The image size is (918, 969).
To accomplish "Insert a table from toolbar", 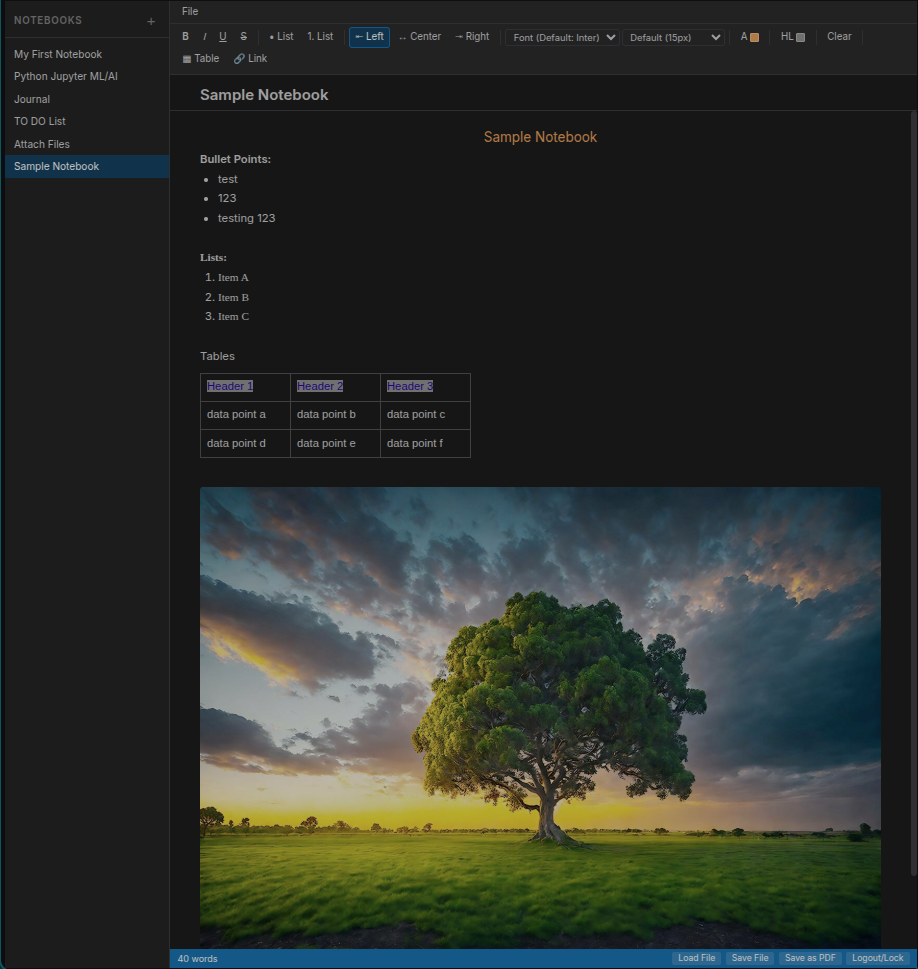I will [201, 58].
